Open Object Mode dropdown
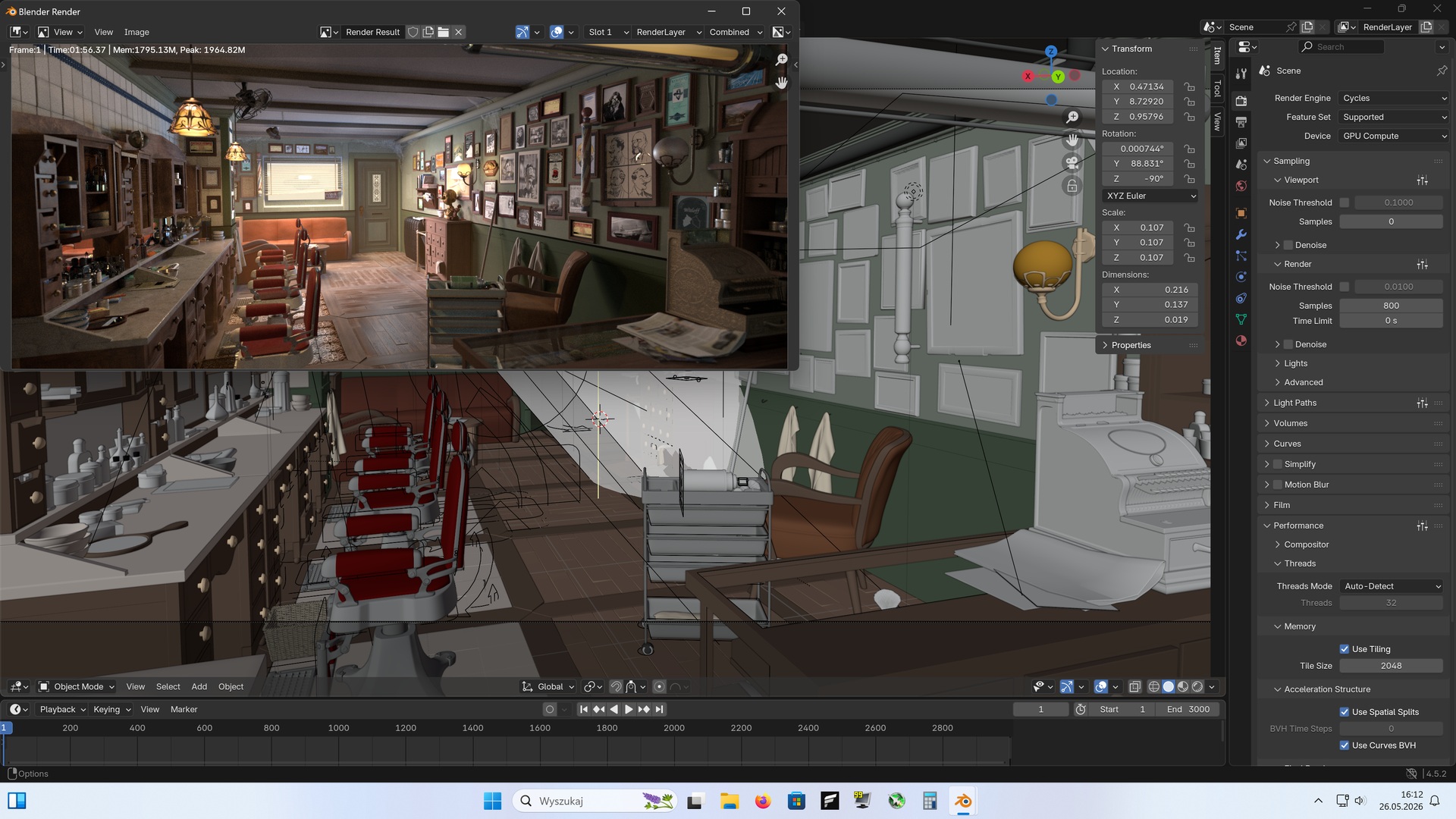 click(x=77, y=687)
